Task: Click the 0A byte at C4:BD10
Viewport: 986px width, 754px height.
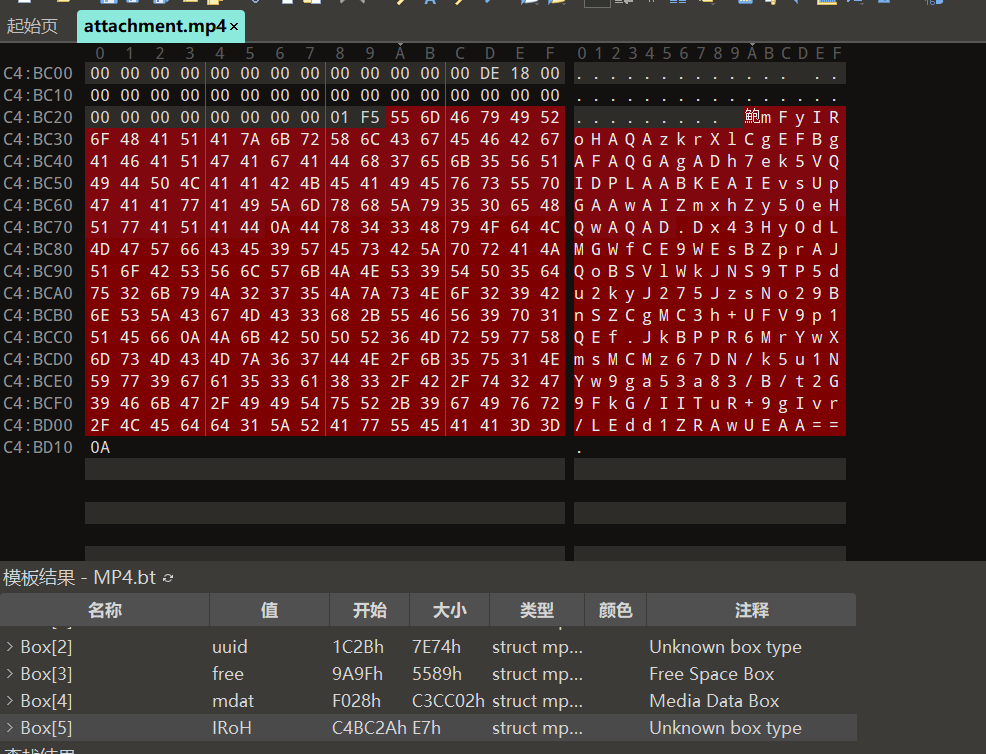Action: [x=100, y=447]
